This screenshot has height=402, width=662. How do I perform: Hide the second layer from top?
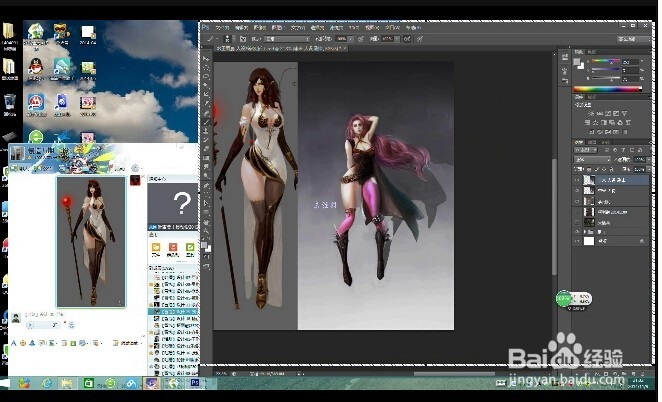coord(577,190)
